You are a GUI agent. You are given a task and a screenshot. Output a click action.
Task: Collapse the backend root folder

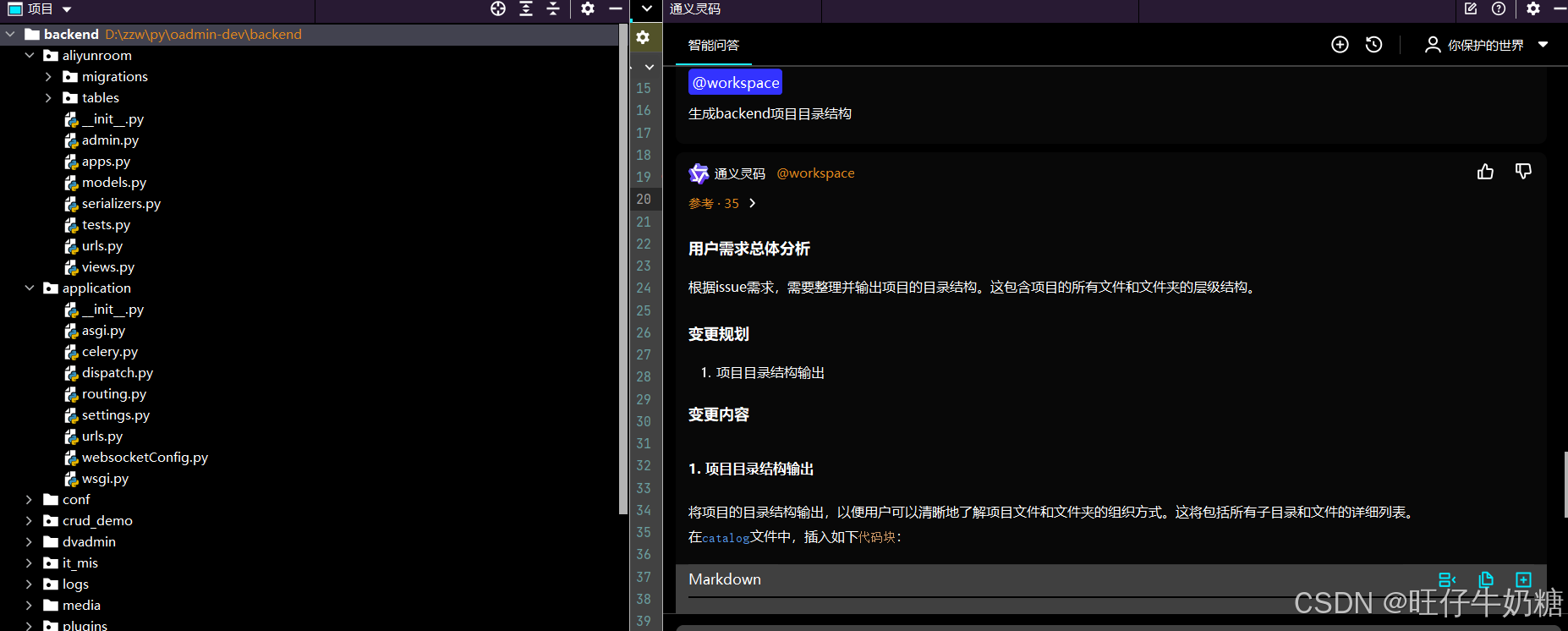10,34
